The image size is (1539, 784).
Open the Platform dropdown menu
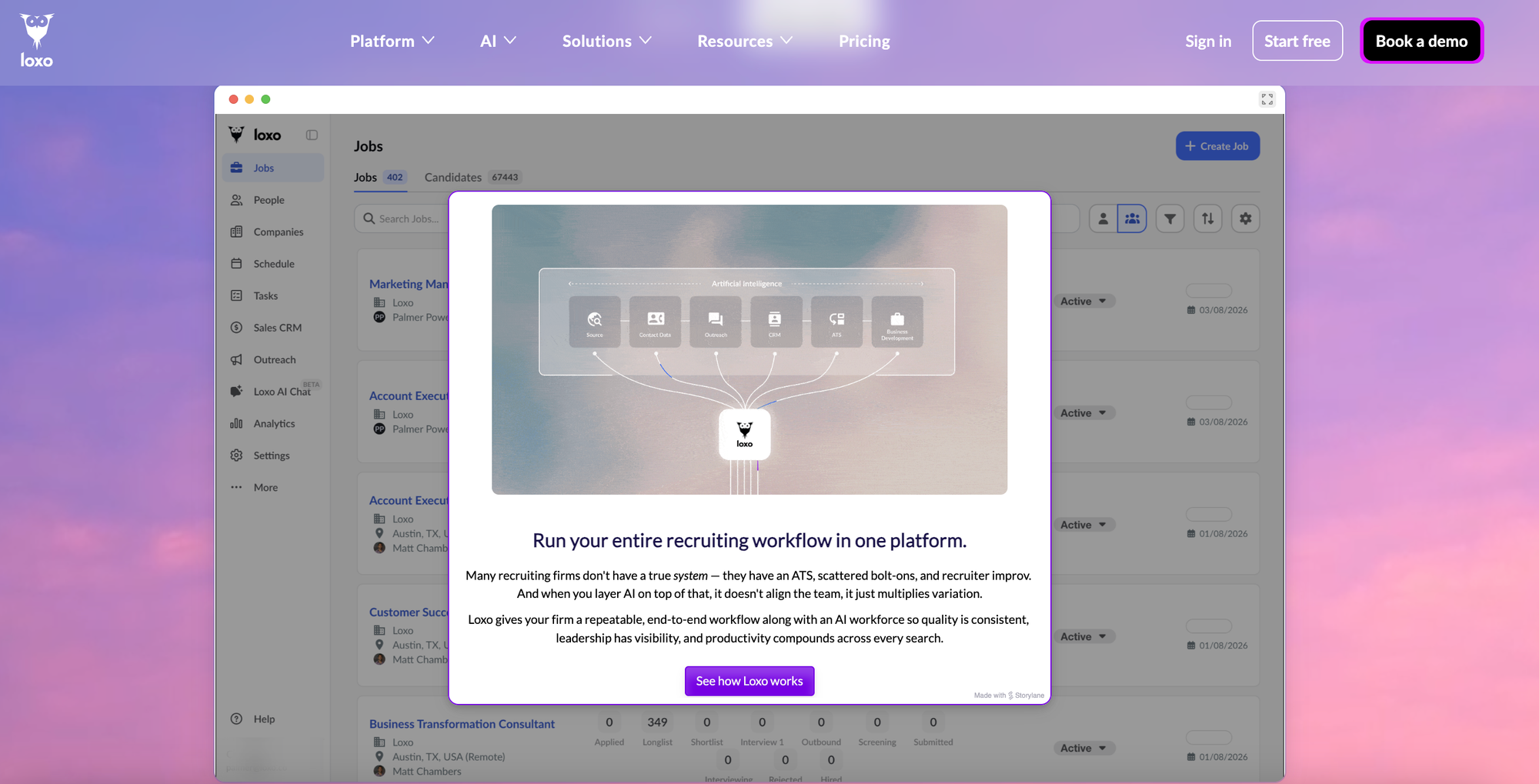click(392, 41)
